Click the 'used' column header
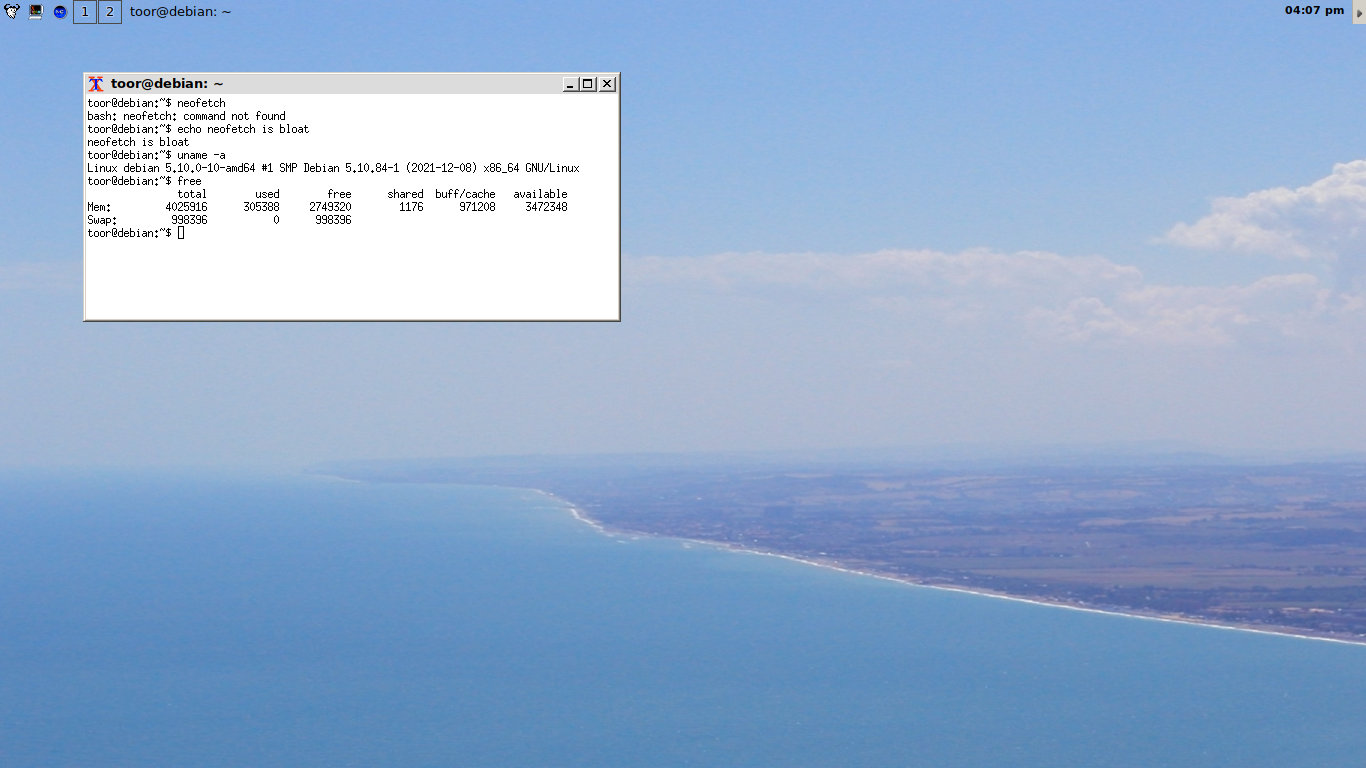Viewport: 1366px width, 768px height. point(267,194)
